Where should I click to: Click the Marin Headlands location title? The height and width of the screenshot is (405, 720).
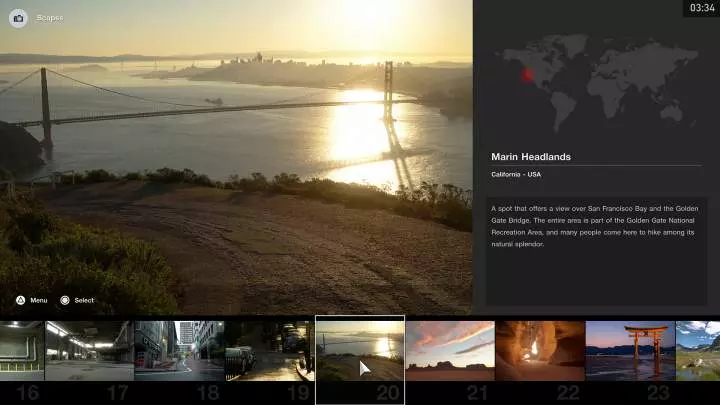tap(530, 156)
